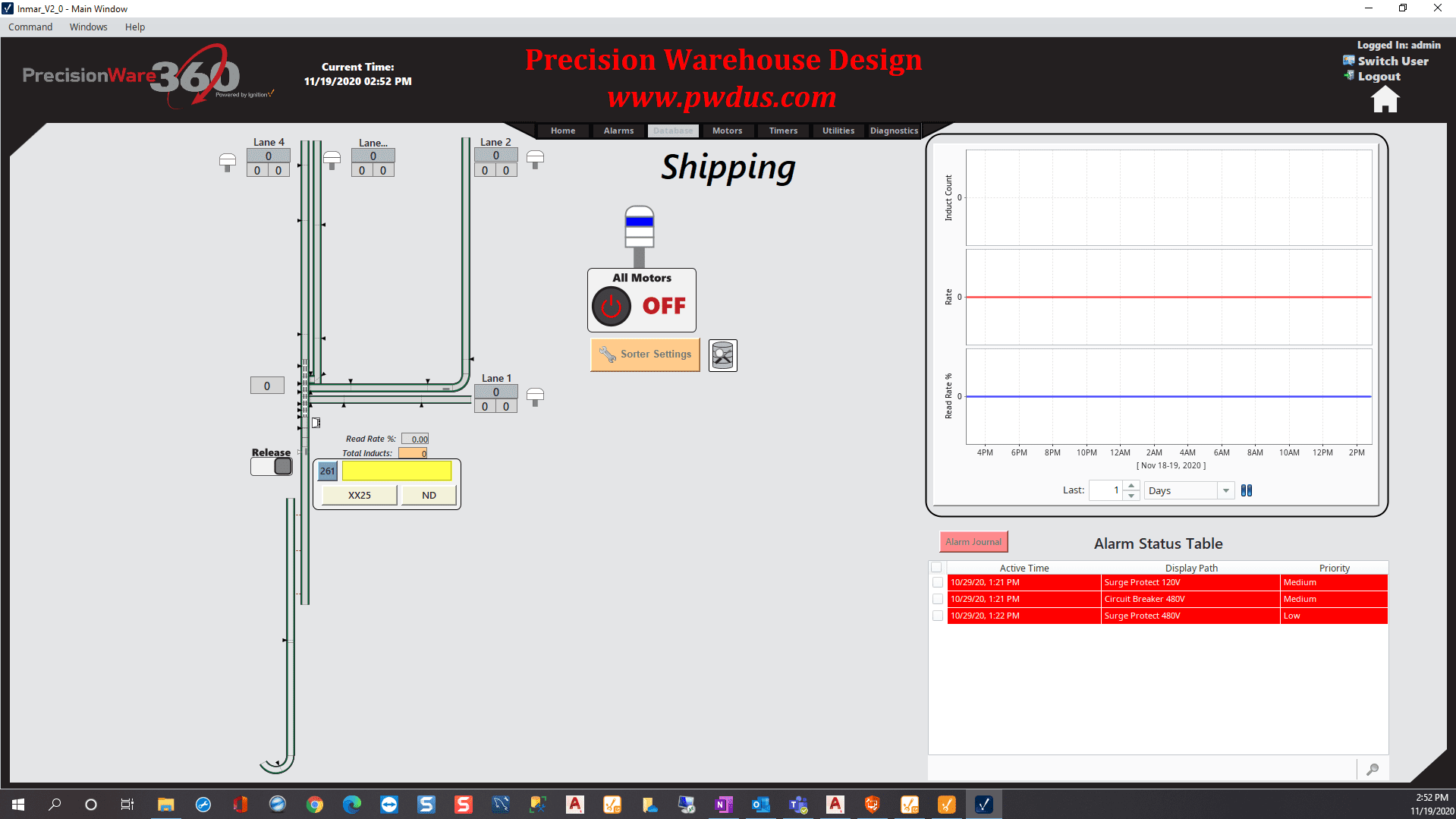Open the Command menu
1456x819 pixels.
coord(30,27)
